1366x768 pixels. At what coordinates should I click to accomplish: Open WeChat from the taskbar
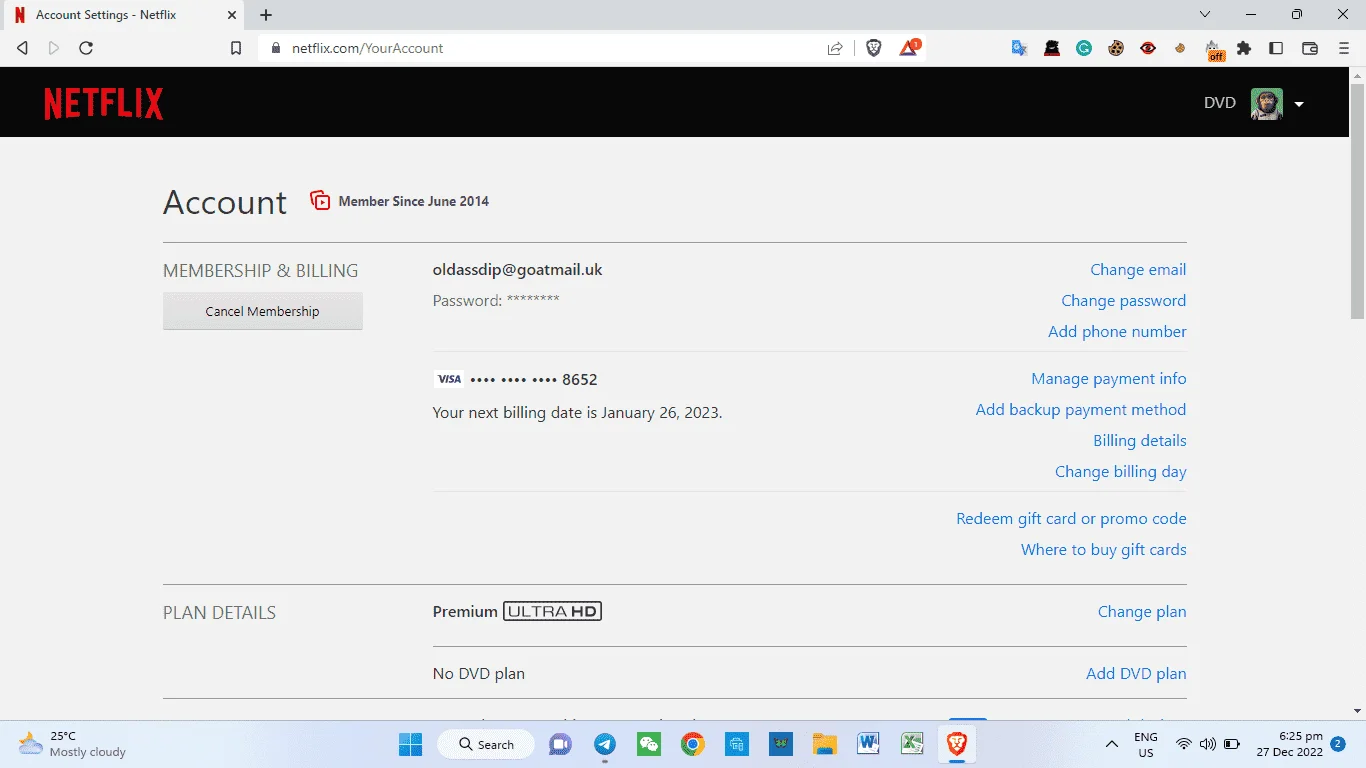click(649, 744)
